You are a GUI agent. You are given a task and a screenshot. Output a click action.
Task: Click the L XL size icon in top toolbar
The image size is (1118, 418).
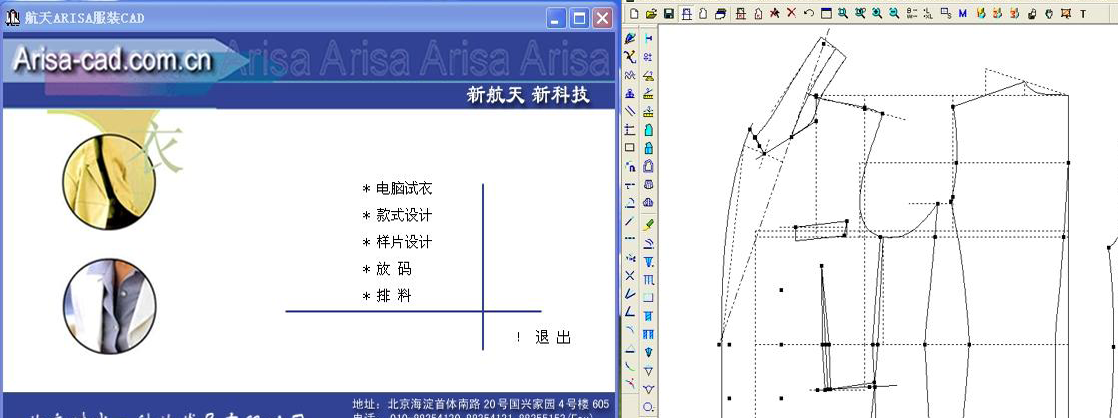[x=928, y=14]
